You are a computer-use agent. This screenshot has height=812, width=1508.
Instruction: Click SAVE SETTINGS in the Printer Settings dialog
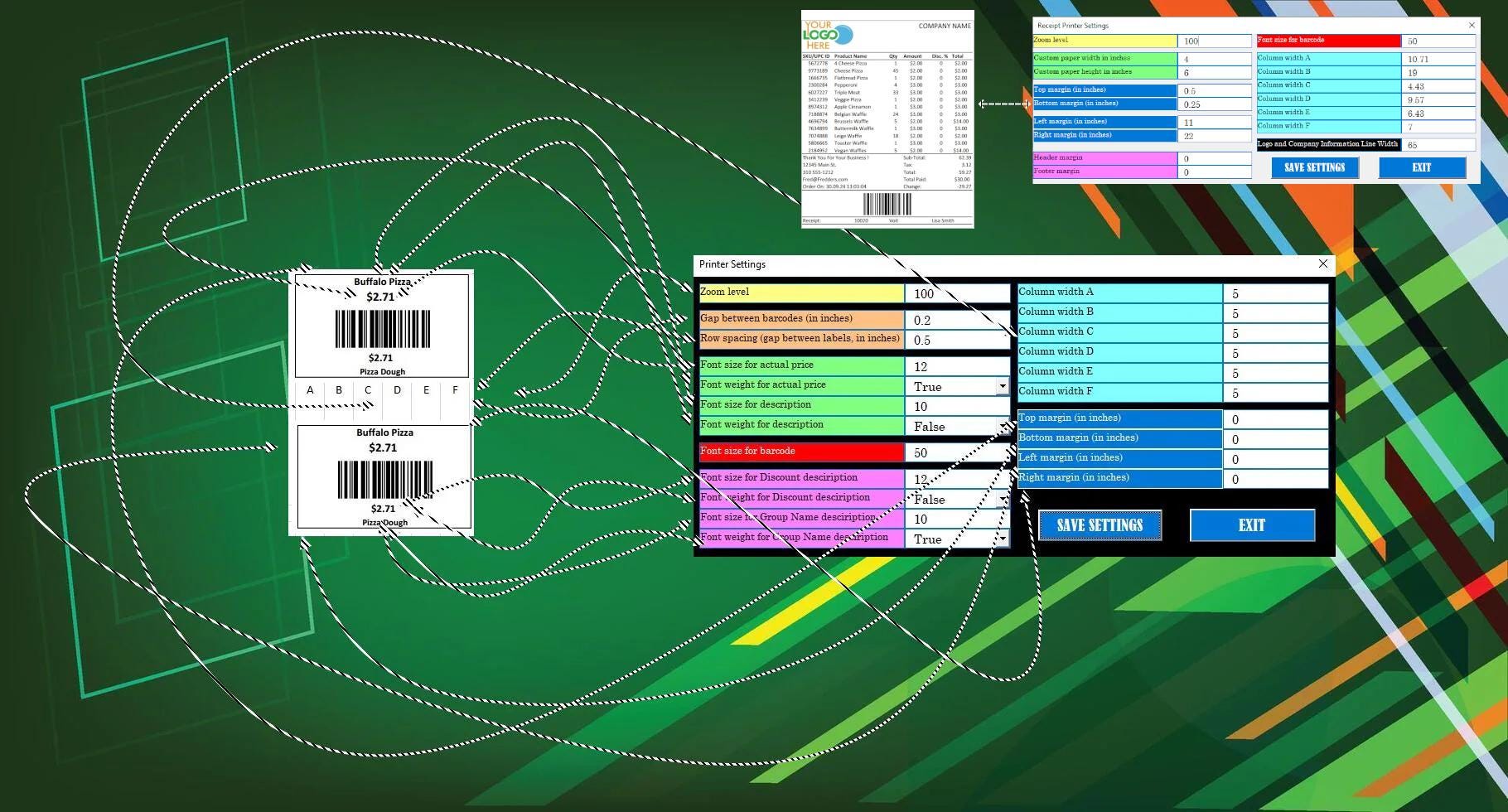pyautogui.click(x=1100, y=524)
